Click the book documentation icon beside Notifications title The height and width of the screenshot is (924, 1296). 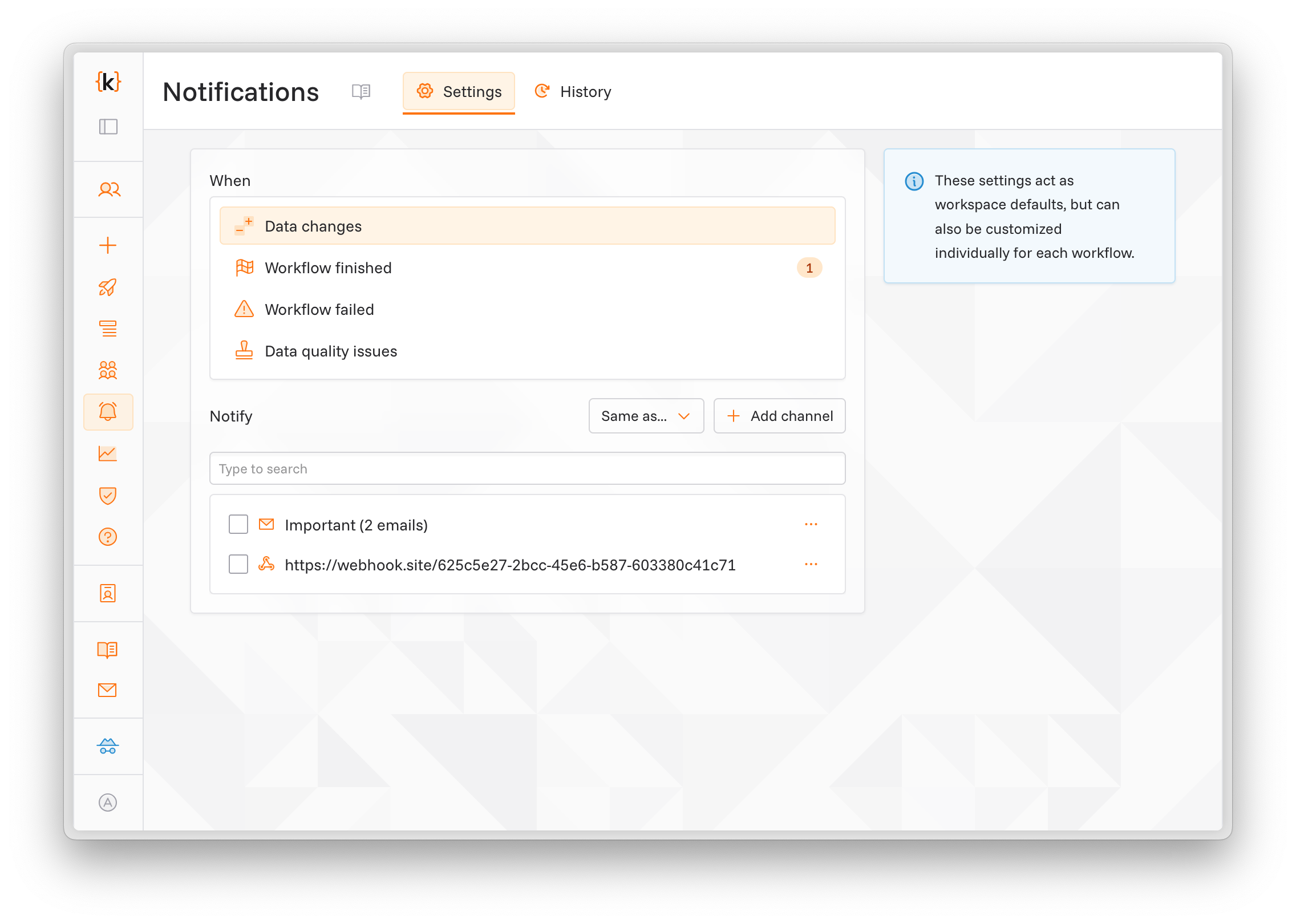361,92
